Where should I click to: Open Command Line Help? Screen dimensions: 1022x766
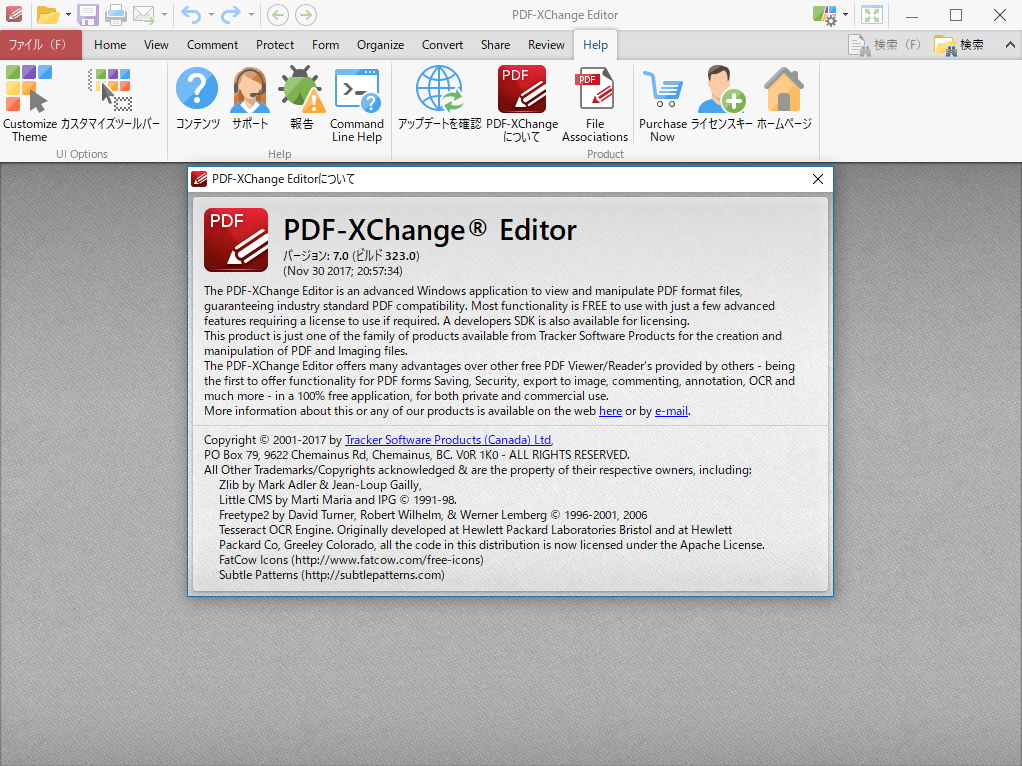pos(357,104)
